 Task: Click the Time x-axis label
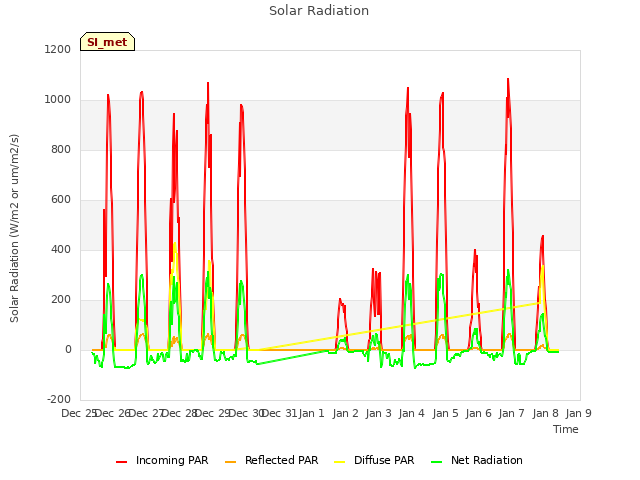pos(565,429)
